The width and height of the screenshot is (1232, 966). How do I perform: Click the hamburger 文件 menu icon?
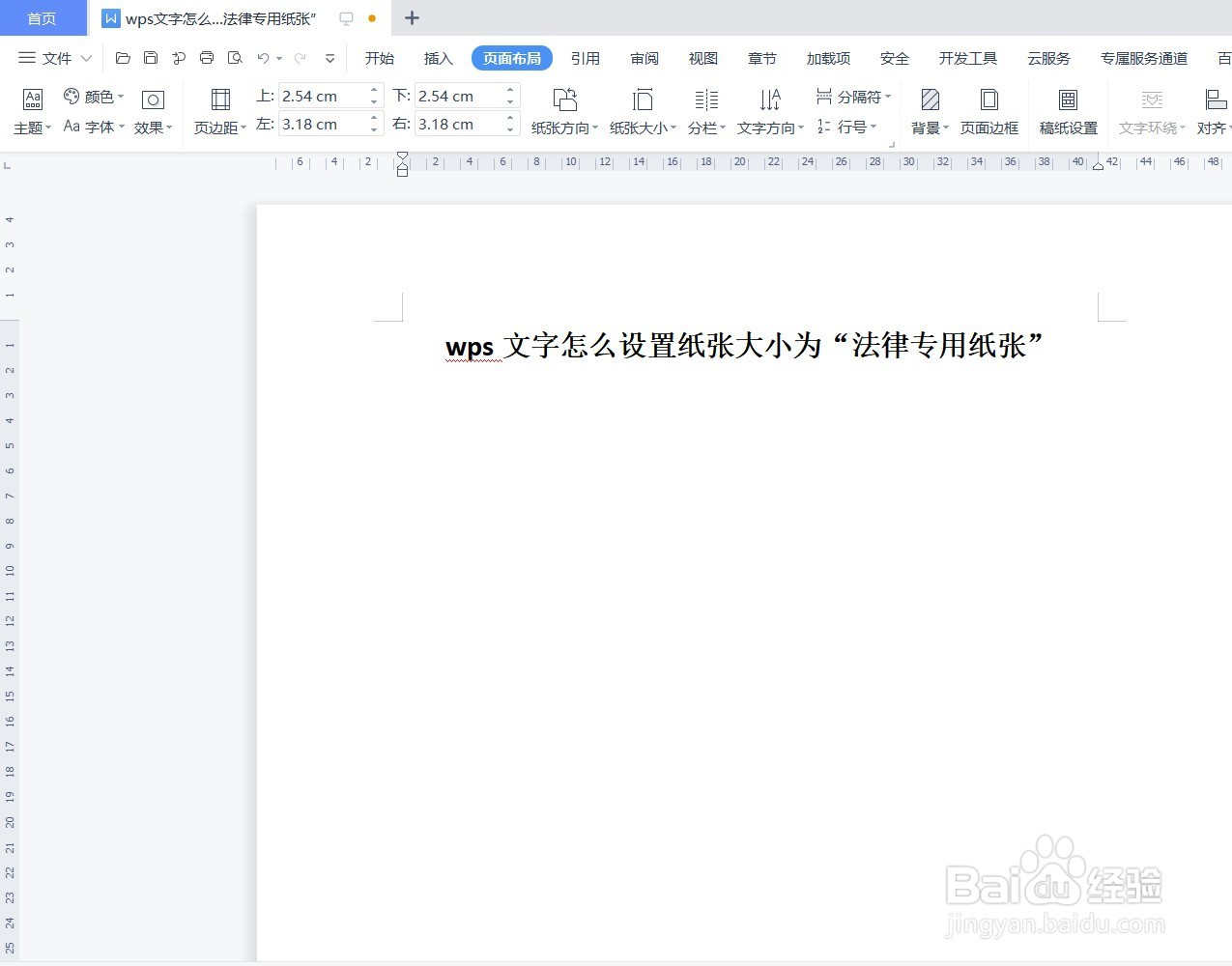27,58
